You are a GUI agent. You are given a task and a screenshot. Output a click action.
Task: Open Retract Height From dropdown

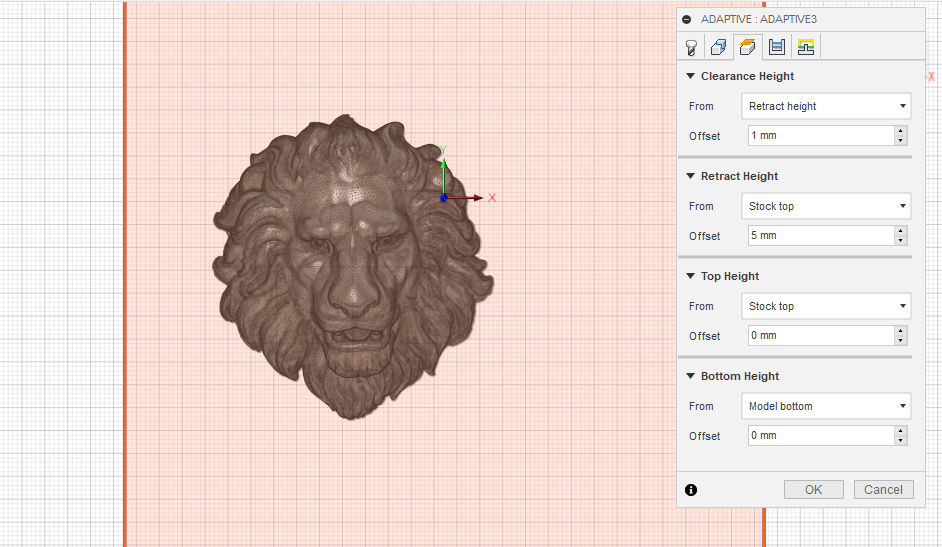click(826, 206)
